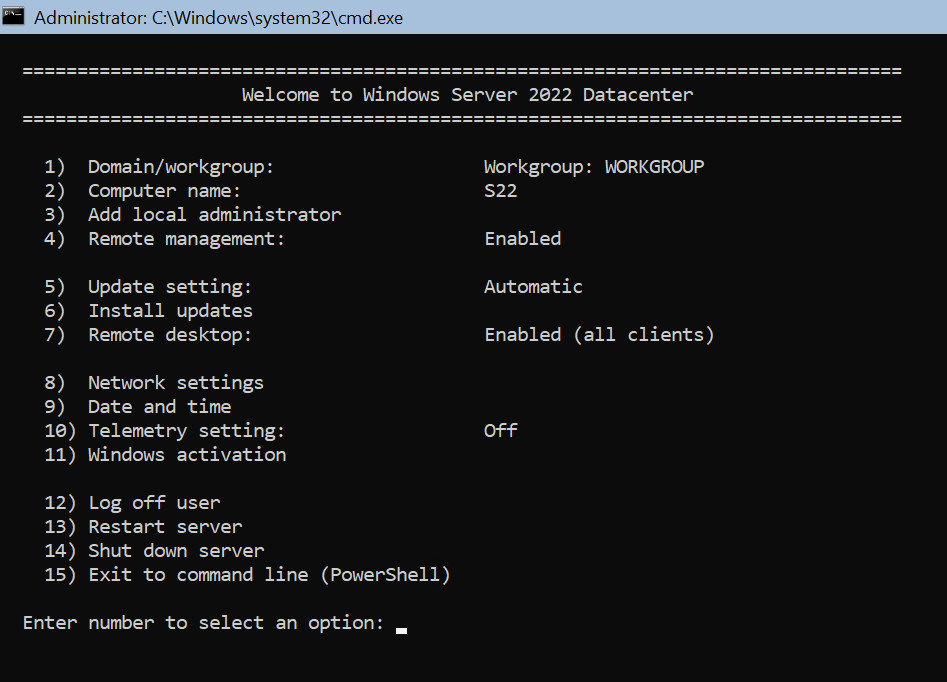Click the WORKGROUP value text

coord(654,167)
